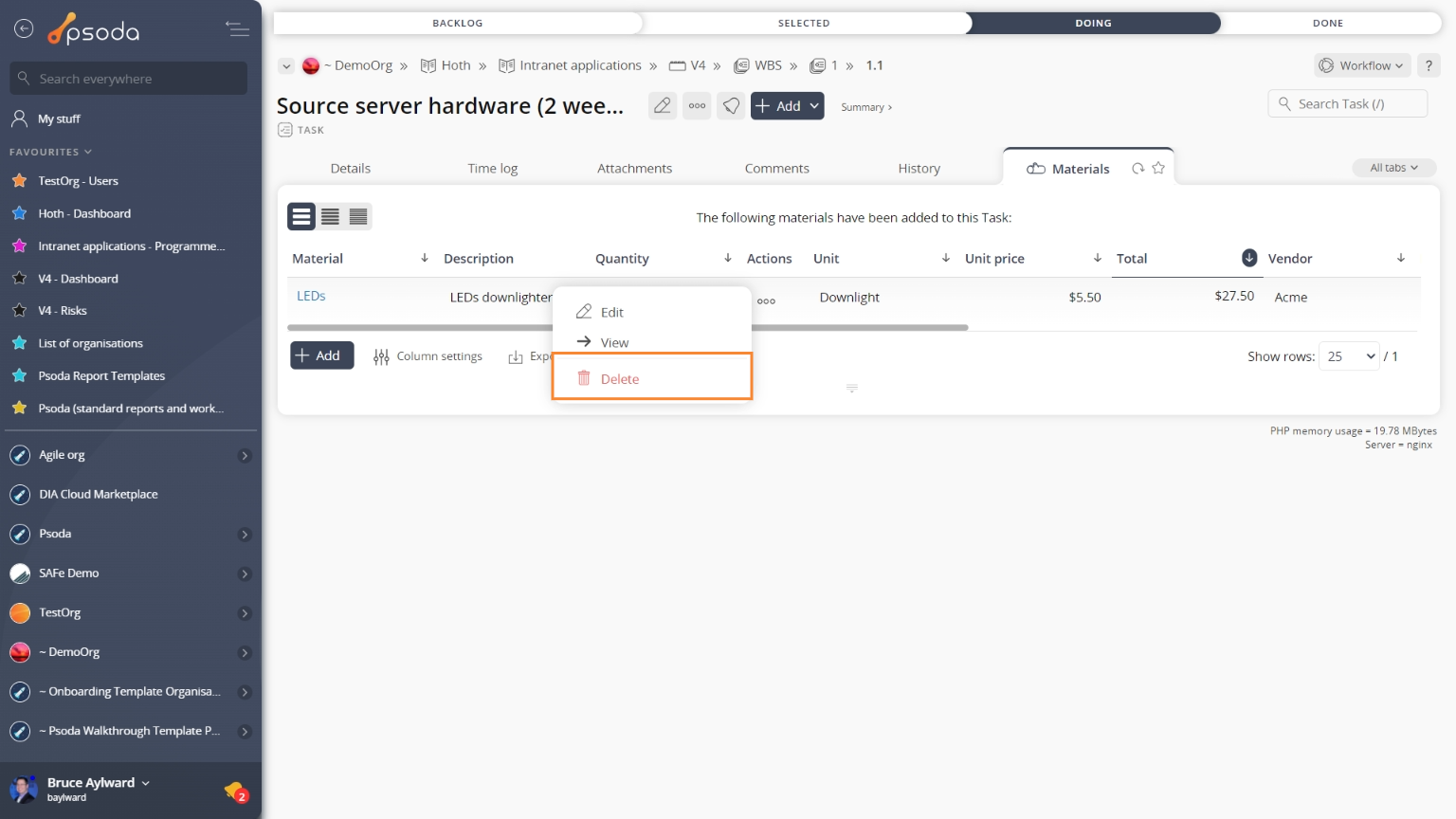Click the pencil edit icon by title
The height and width of the screenshot is (819, 1456).
click(663, 105)
